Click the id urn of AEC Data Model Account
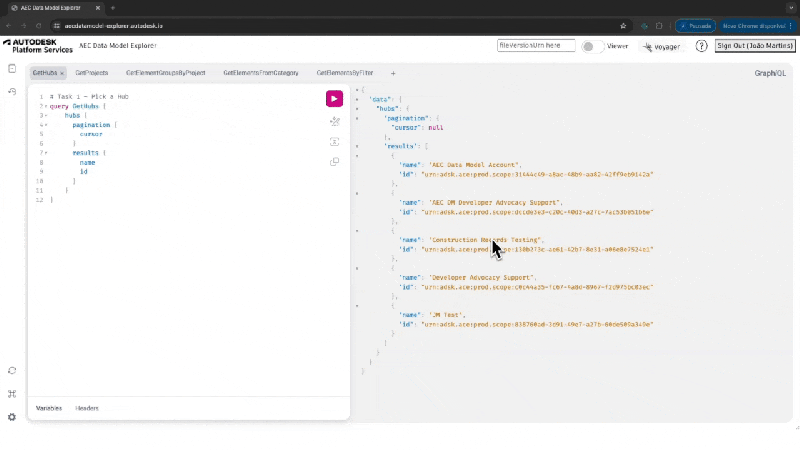The height and width of the screenshot is (450, 800). point(537,174)
